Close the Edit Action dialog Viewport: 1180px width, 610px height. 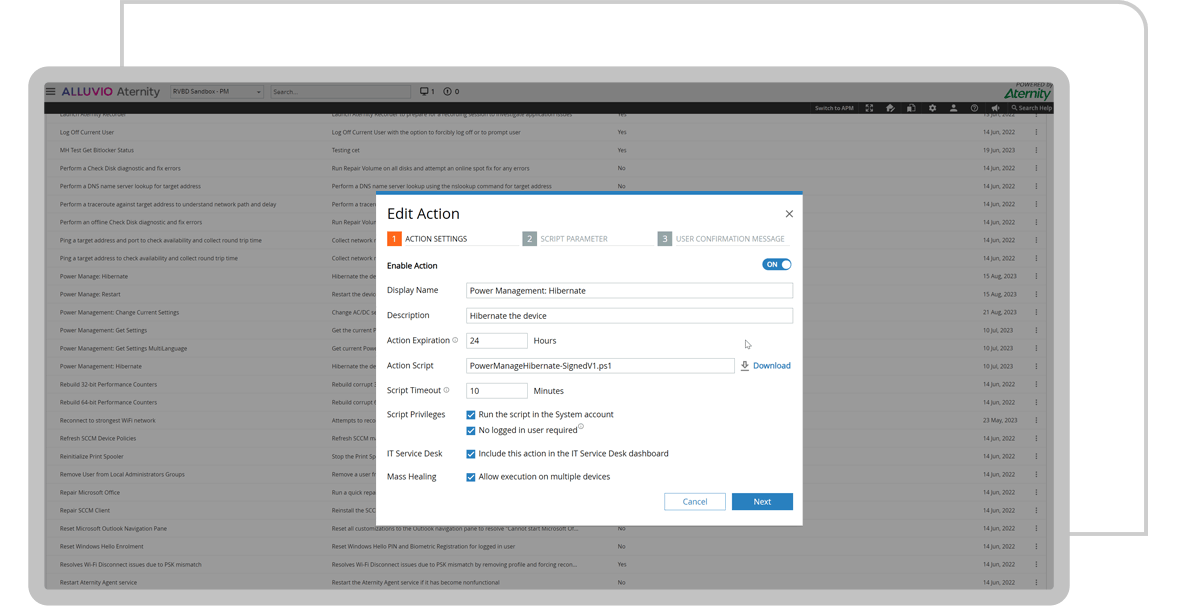coord(789,214)
